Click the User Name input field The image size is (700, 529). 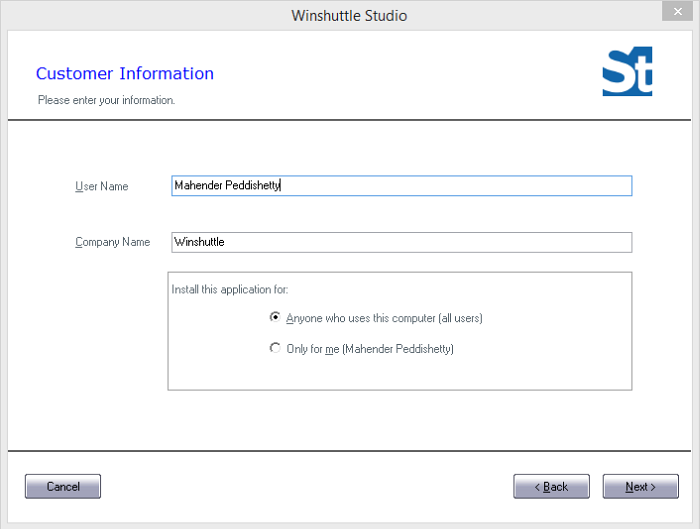[x=401, y=186]
